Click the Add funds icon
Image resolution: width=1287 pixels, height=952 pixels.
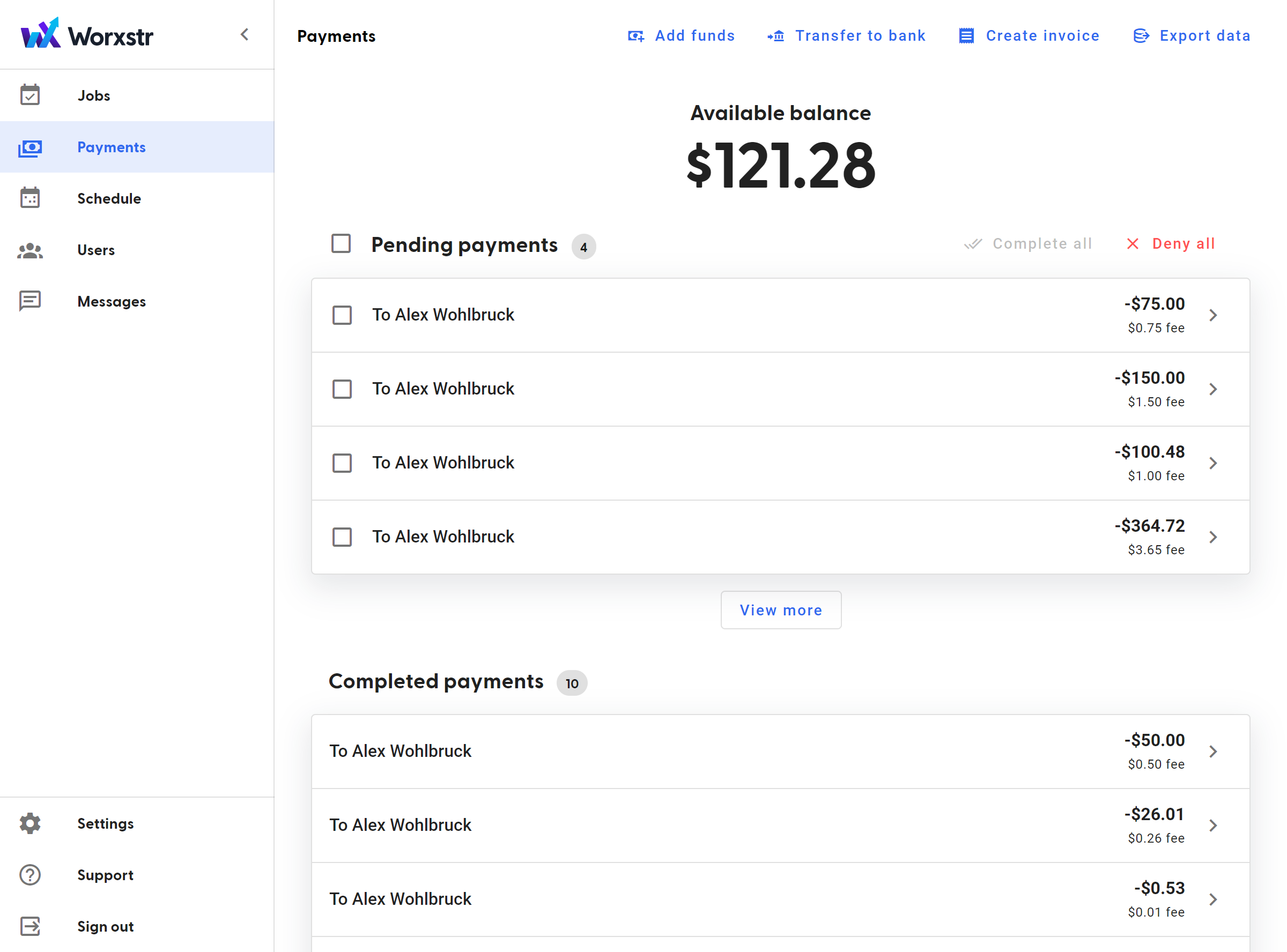(635, 36)
